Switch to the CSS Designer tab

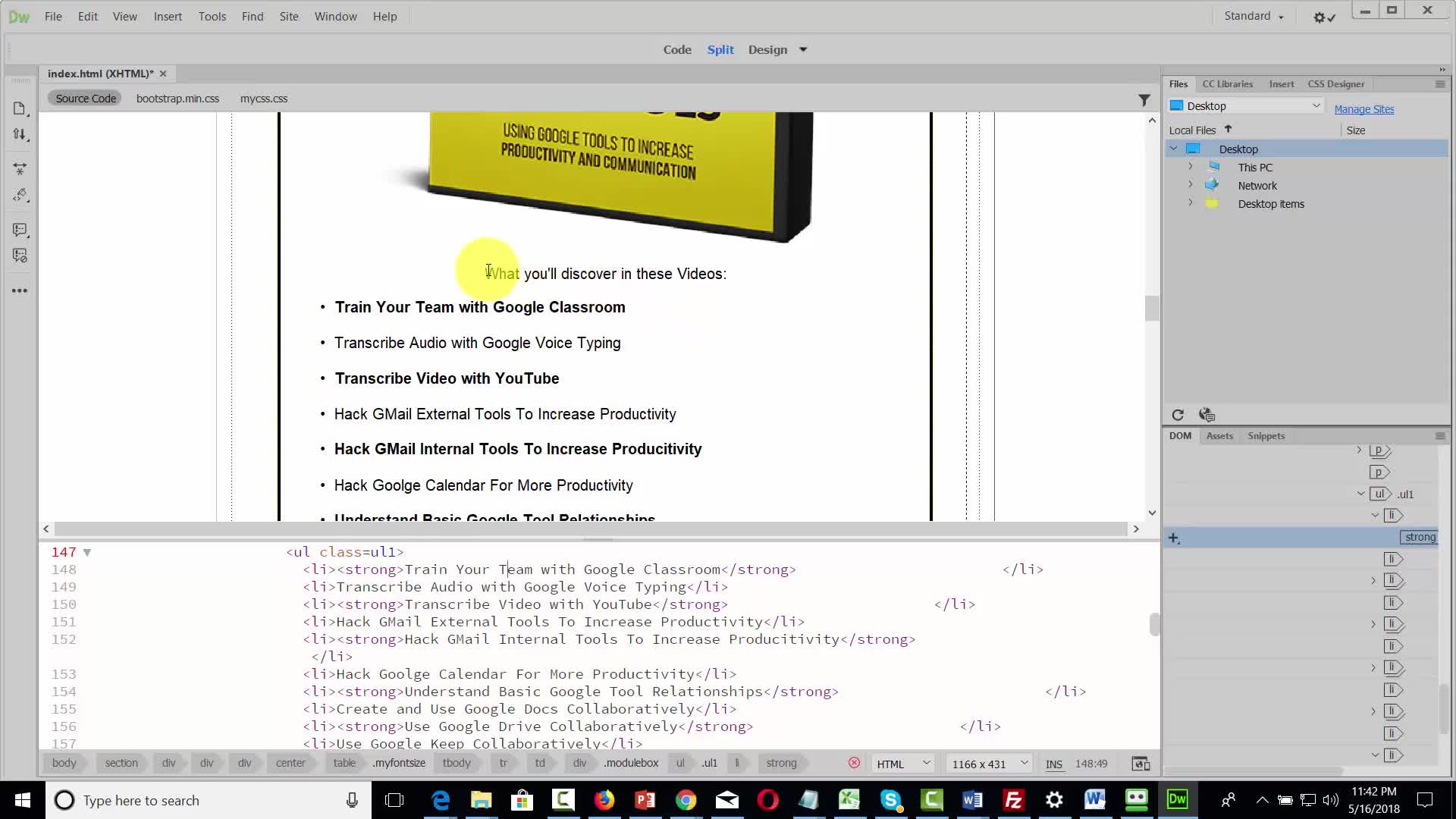tap(1335, 84)
